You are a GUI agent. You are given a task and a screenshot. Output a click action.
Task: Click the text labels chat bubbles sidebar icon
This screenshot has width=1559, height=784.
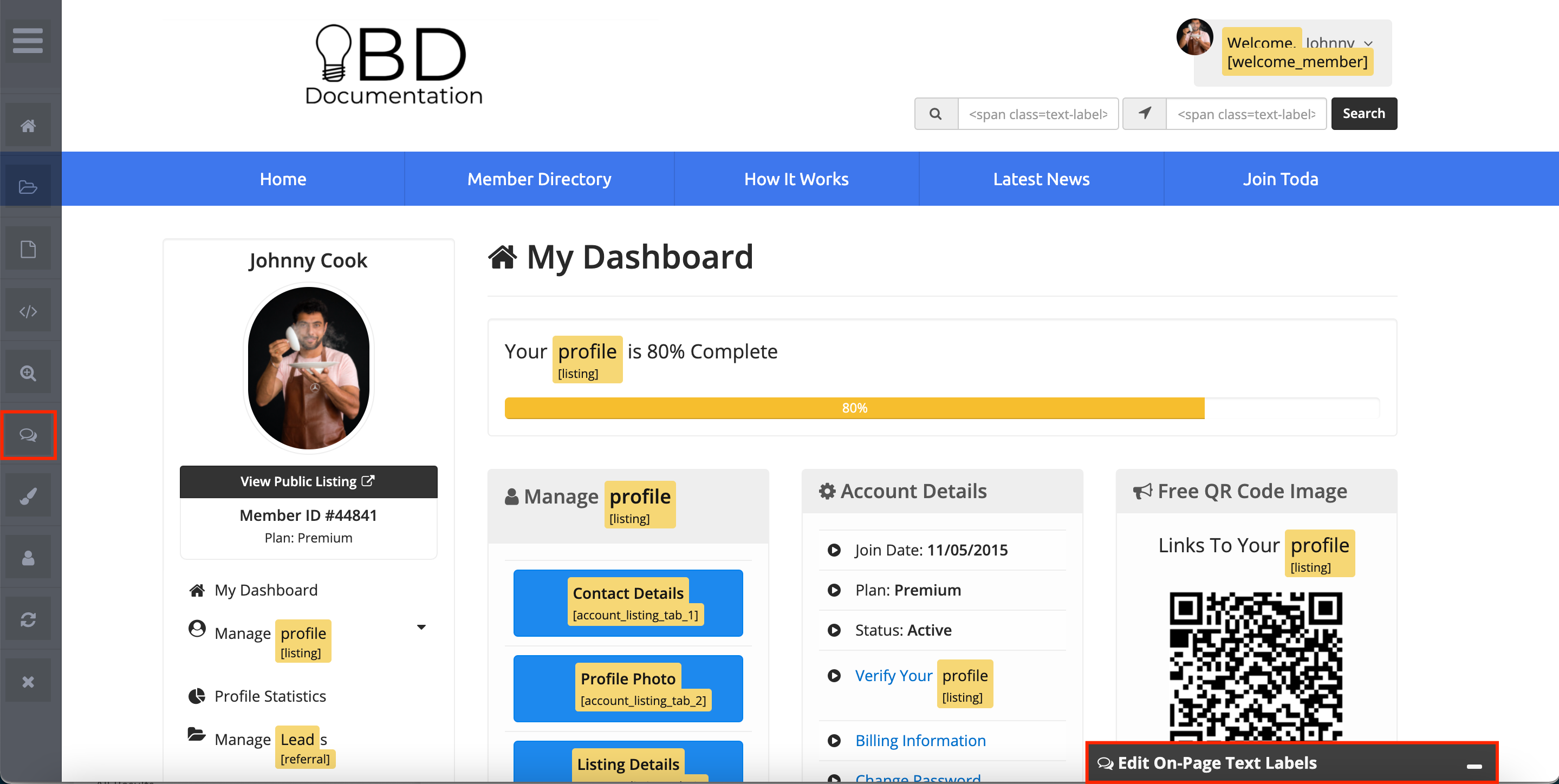coord(28,435)
